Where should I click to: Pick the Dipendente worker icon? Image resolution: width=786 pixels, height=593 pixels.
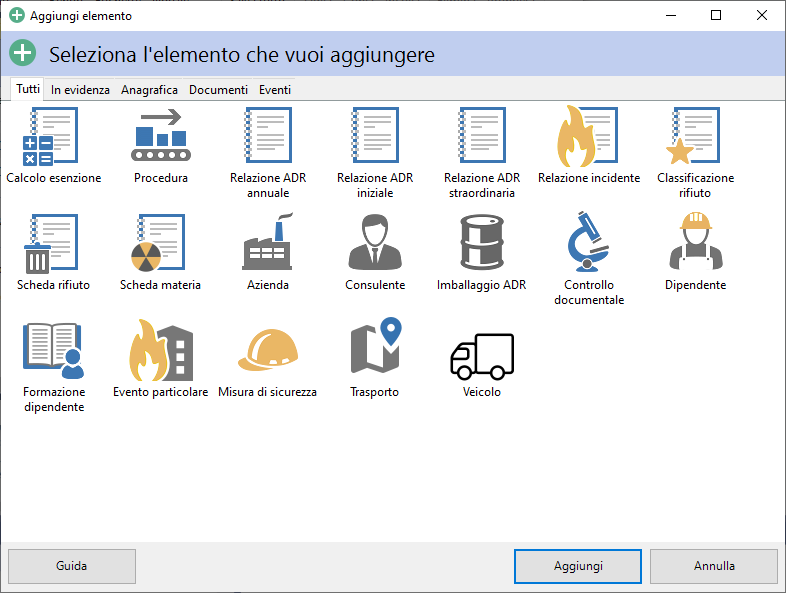695,244
